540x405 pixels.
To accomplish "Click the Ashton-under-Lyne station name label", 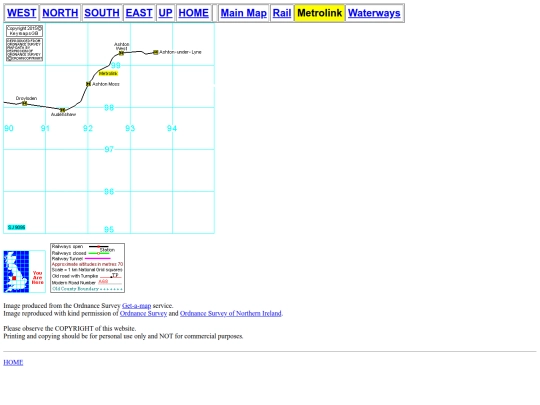I will click(x=180, y=52).
